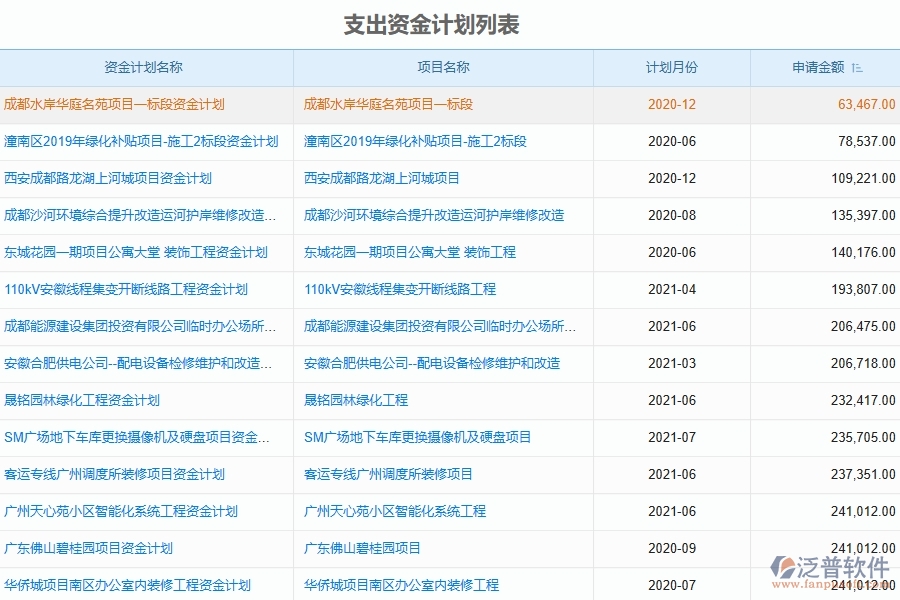Open 潼南区2019年绿化补贴项目-施工2标段 project
900x600 pixels.
pos(416,141)
